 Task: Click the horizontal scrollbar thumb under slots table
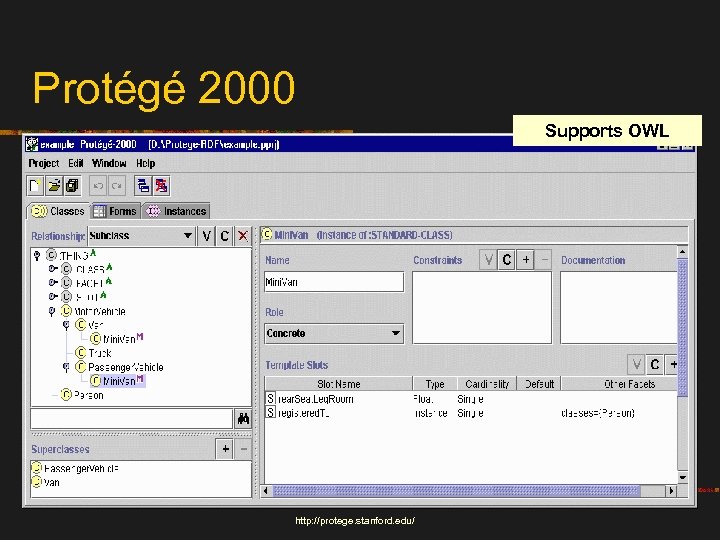click(x=456, y=490)
